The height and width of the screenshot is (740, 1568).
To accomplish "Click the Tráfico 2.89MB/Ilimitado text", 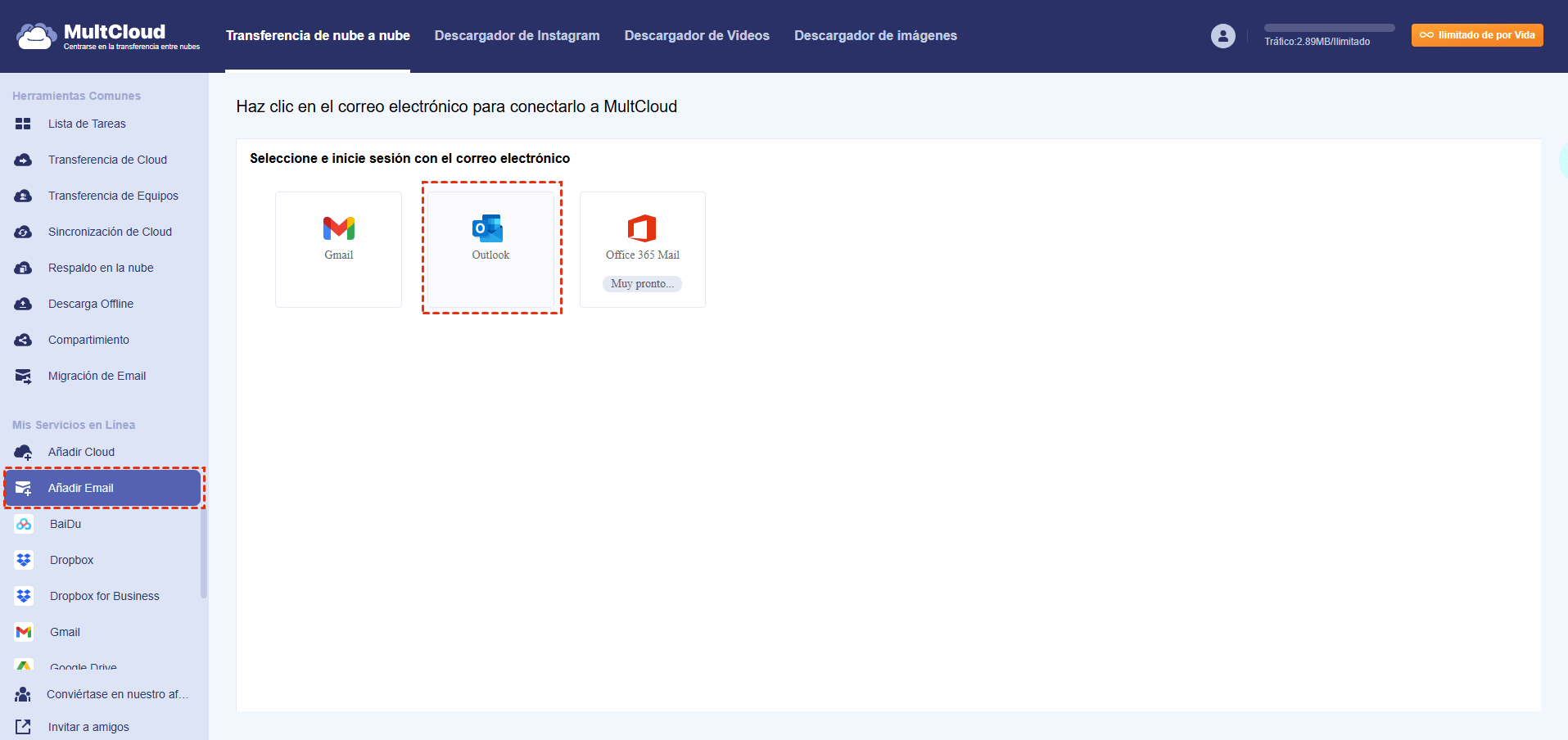I will 1317,42.
